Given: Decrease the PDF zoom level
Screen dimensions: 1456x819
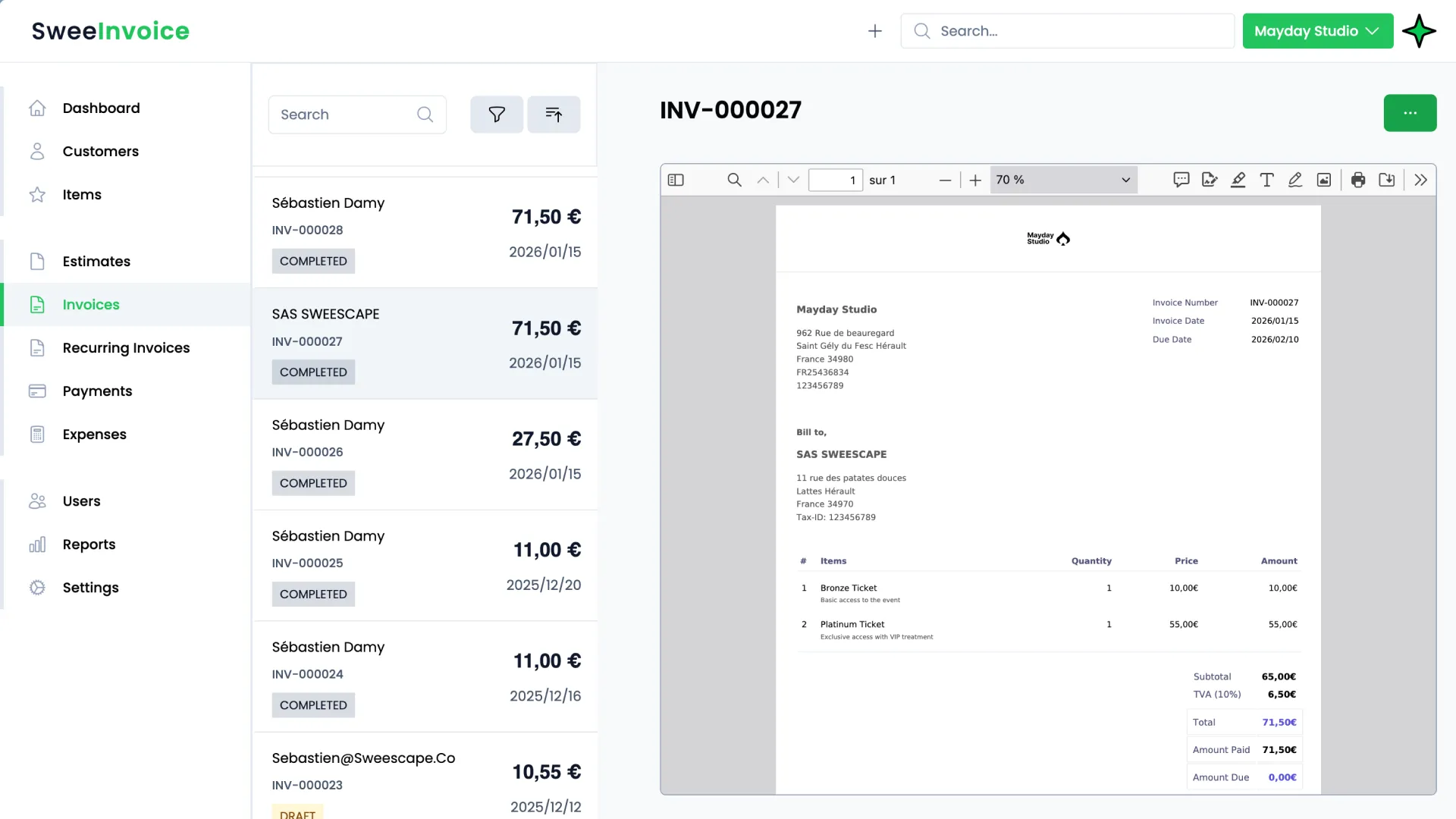Looking at the screenshot, I should (x=945, y=180).
